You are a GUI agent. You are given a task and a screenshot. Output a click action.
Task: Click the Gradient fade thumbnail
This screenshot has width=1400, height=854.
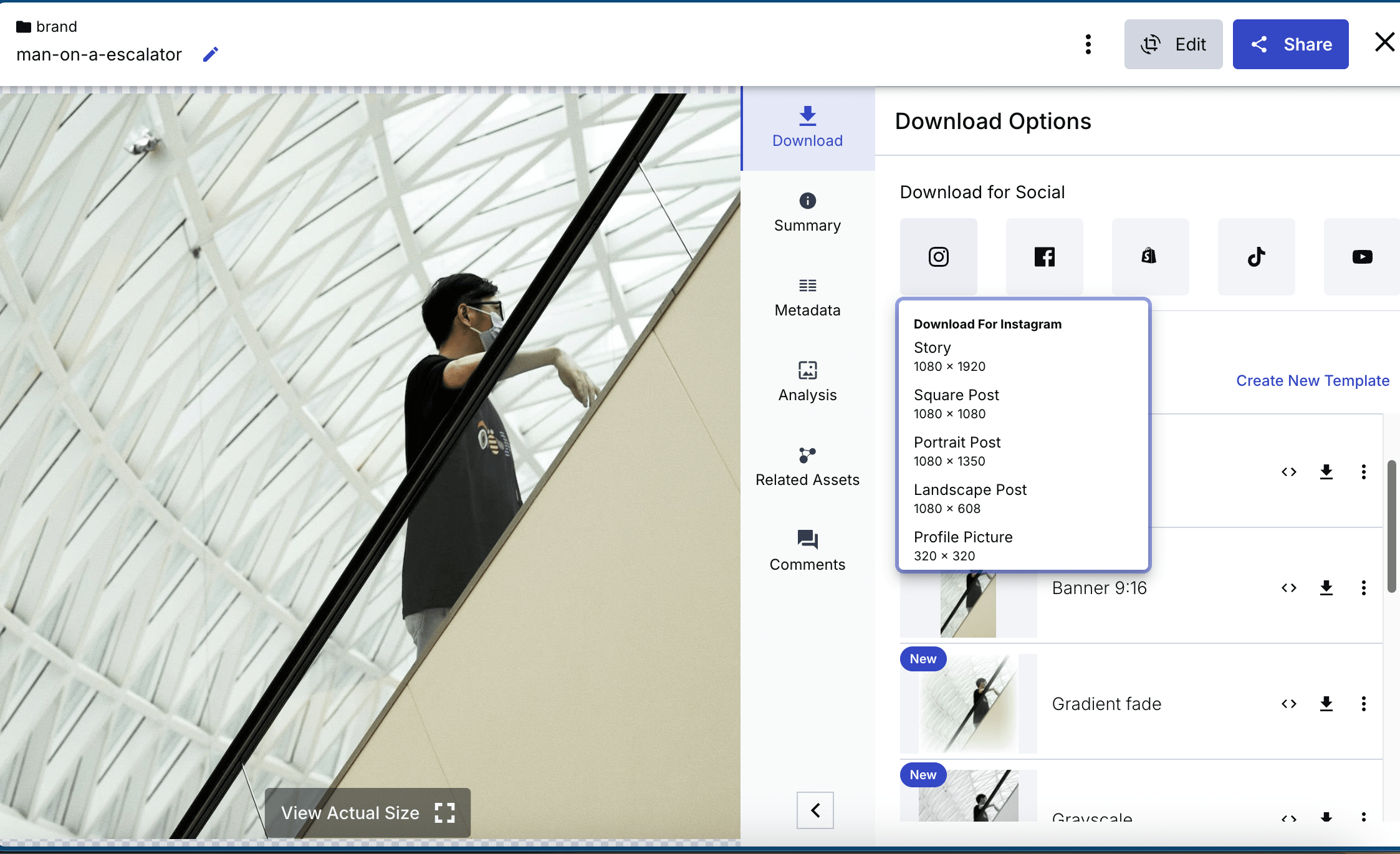(969, 704)
